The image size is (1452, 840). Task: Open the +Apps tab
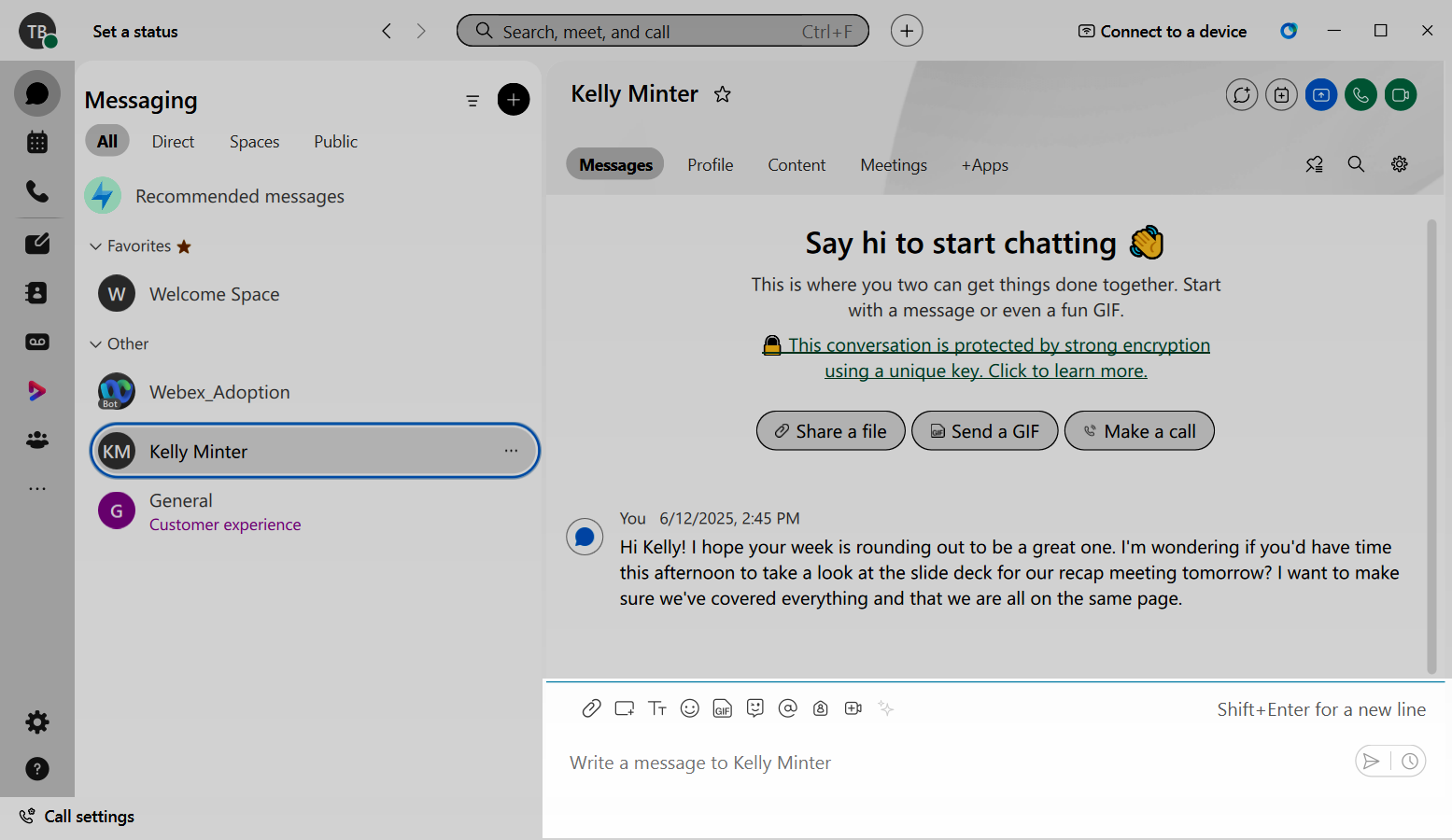pos(985,165)
